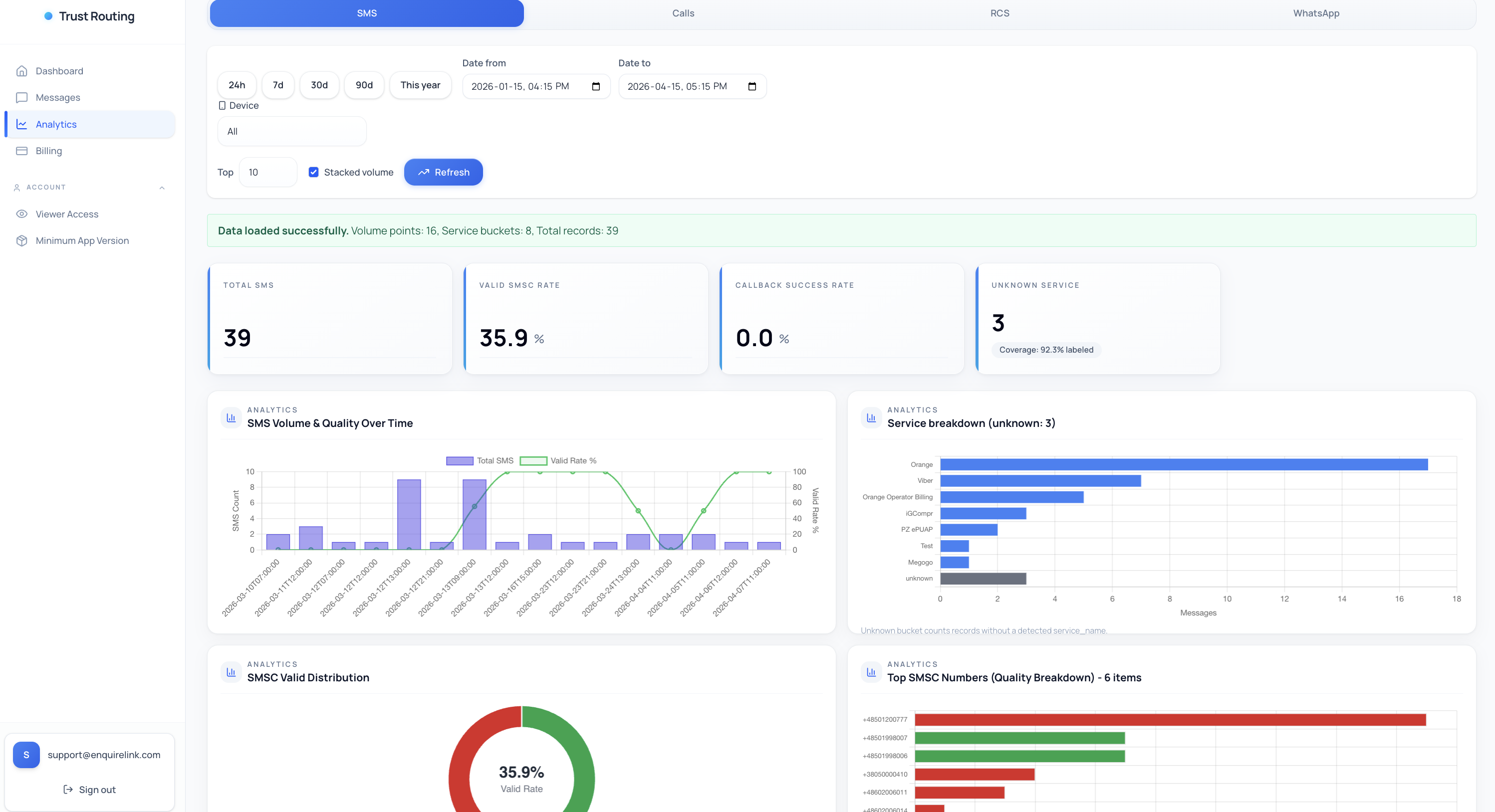1495x812 pixels.
Task: Collapse the Account section chevron
Action: [x=162, y=188]
